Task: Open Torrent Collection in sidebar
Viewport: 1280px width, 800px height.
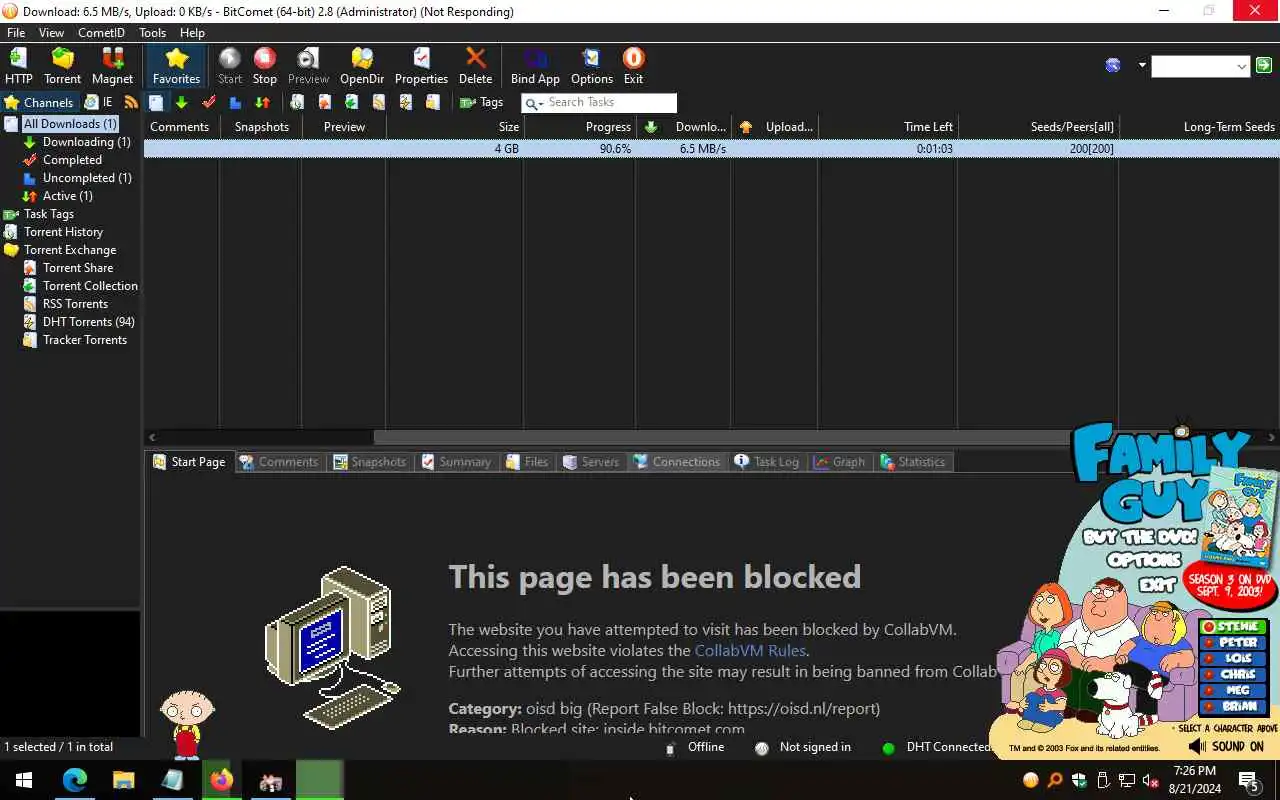Action: tap(90, 286)
